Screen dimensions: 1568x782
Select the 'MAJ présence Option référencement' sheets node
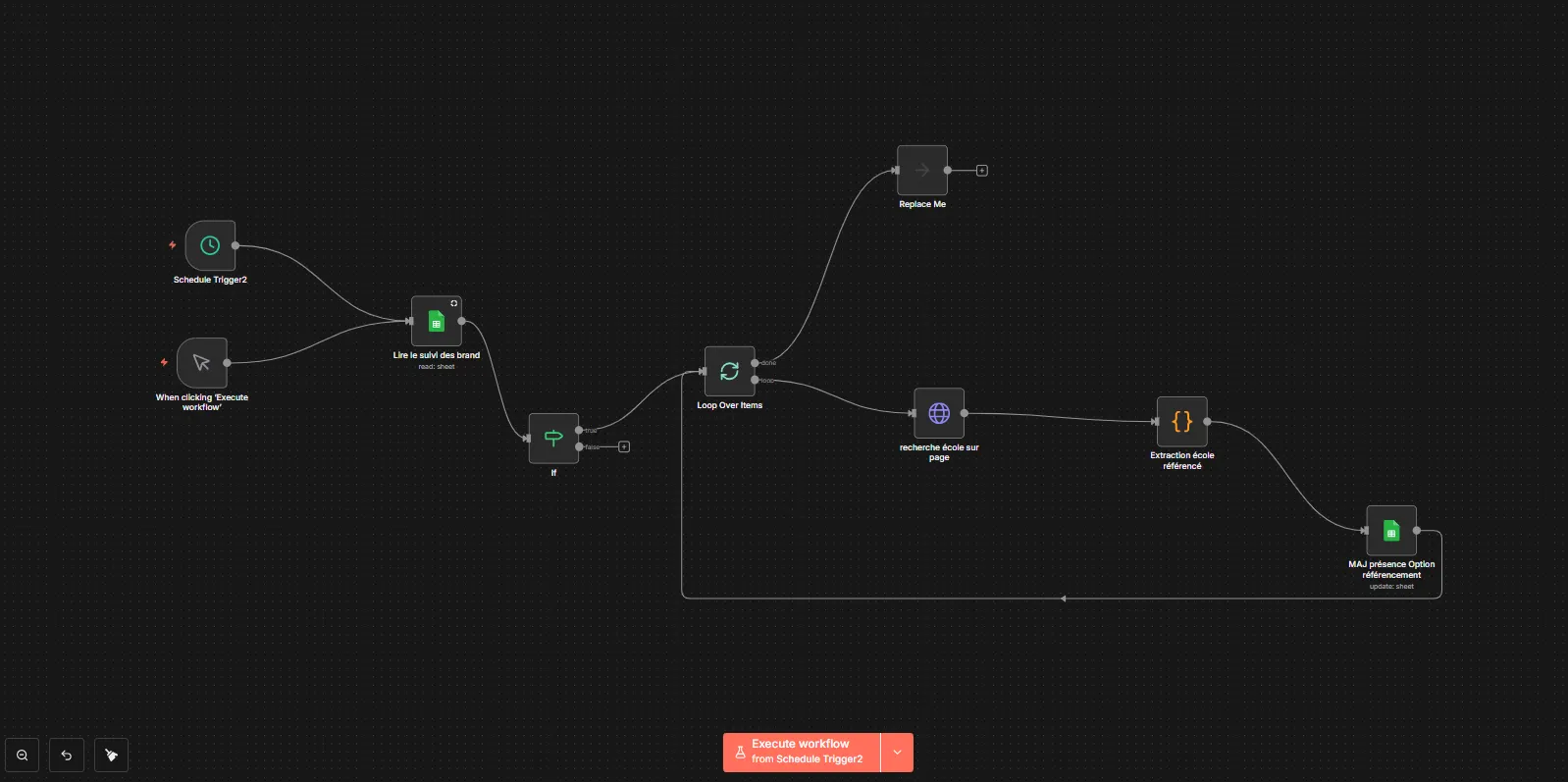[1391, 531]
